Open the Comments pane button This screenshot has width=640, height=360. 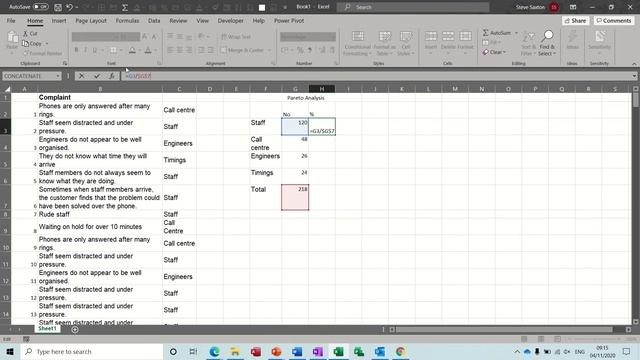(613, 20)
